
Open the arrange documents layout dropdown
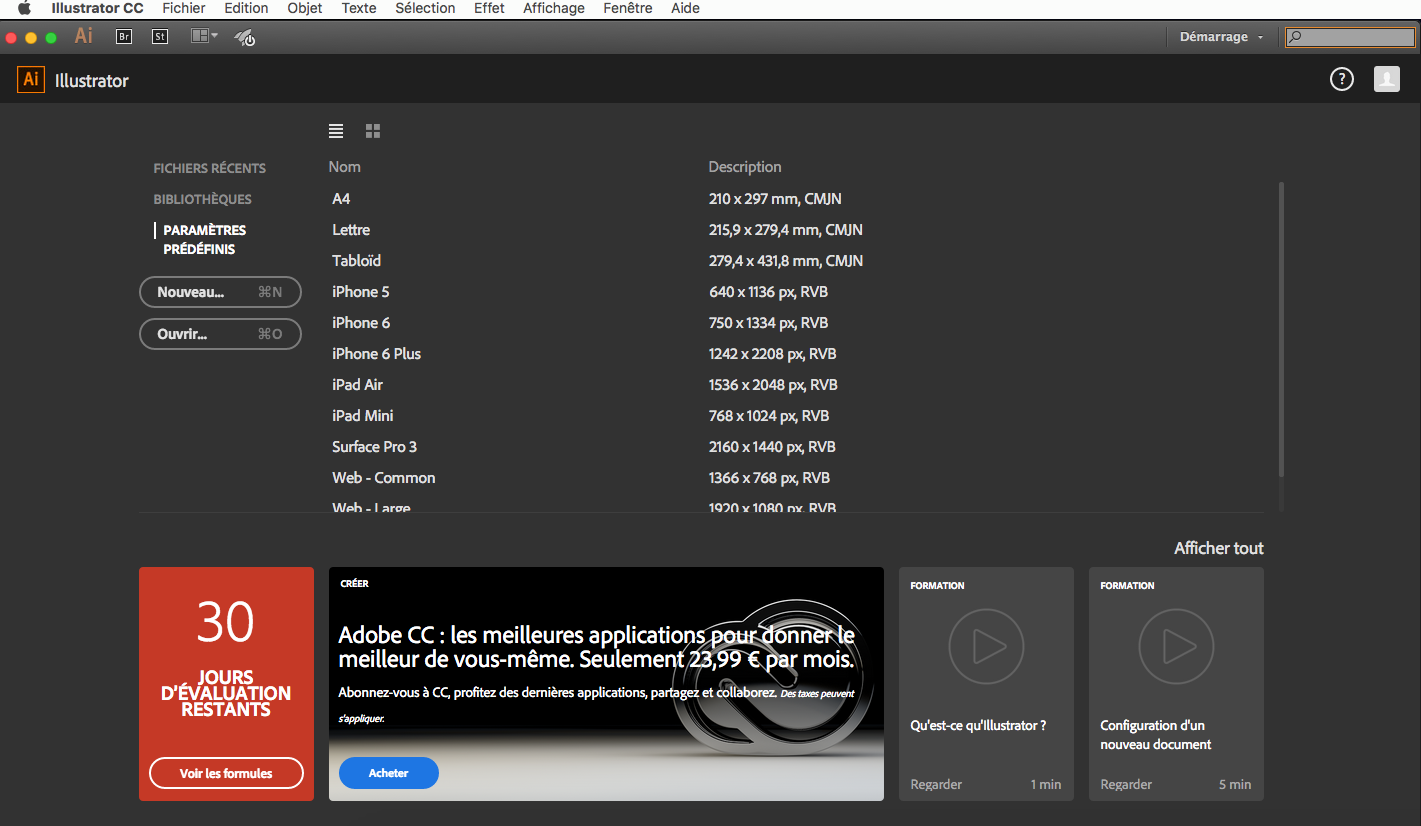pyautogui.click(x=204, y=37)
